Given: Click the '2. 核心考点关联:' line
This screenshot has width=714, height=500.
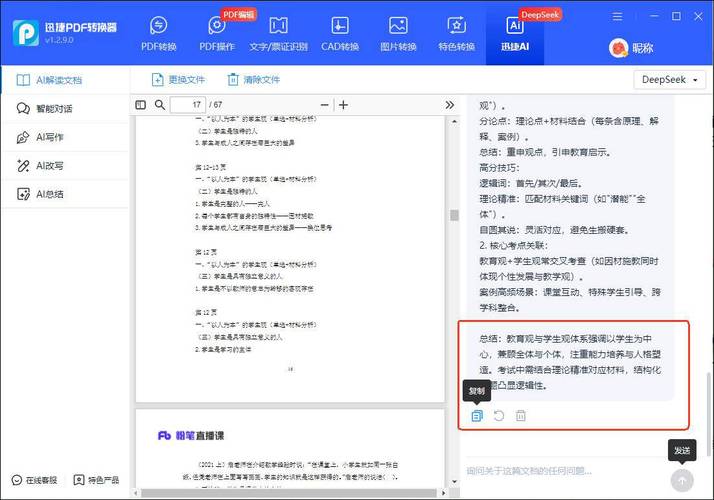Looking at the screenshot, I should [513, 245].
